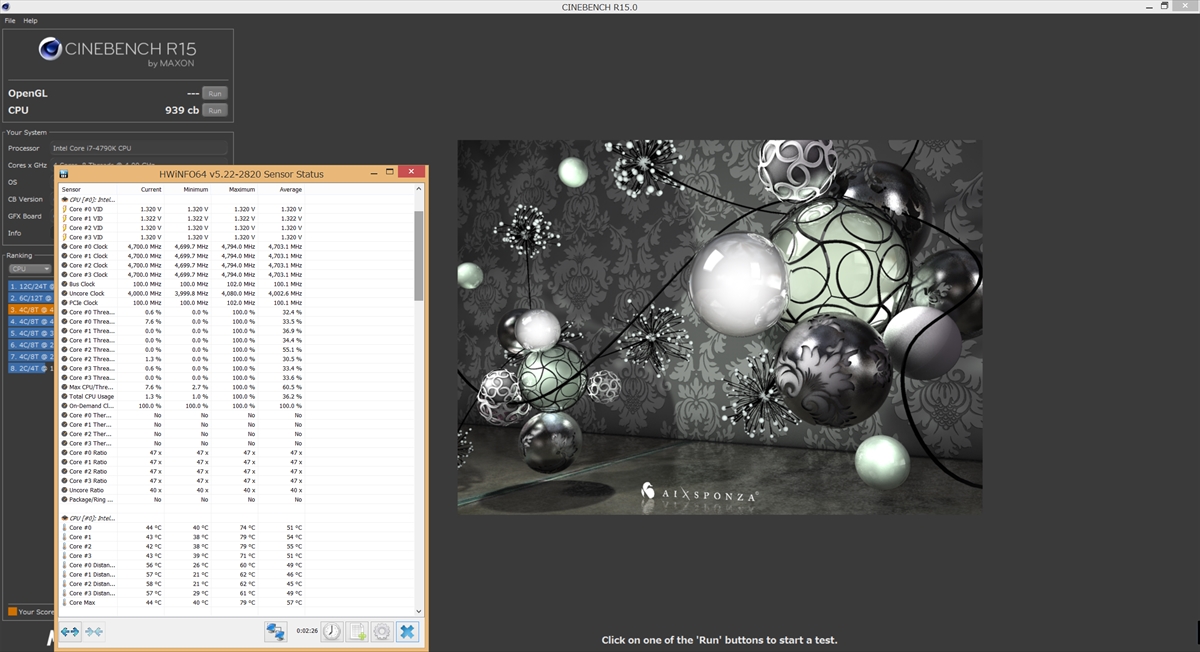Open HWiNFO sensor settings gear icon

(381, 632)
